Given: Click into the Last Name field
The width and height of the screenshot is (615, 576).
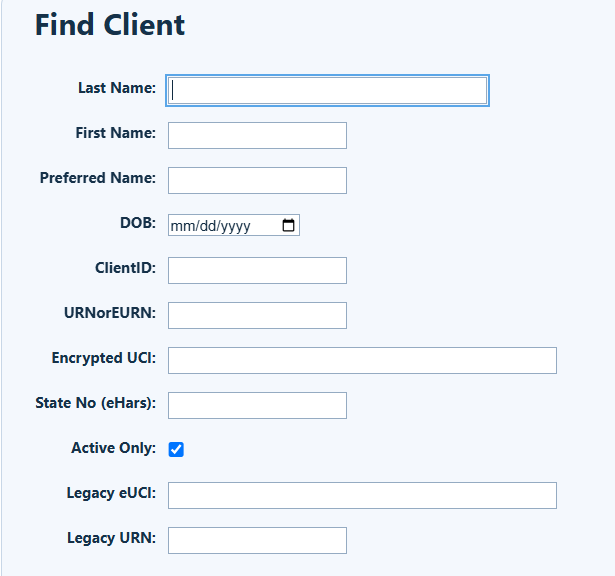Looking at the screenshot, I should (x=328, y=90).
